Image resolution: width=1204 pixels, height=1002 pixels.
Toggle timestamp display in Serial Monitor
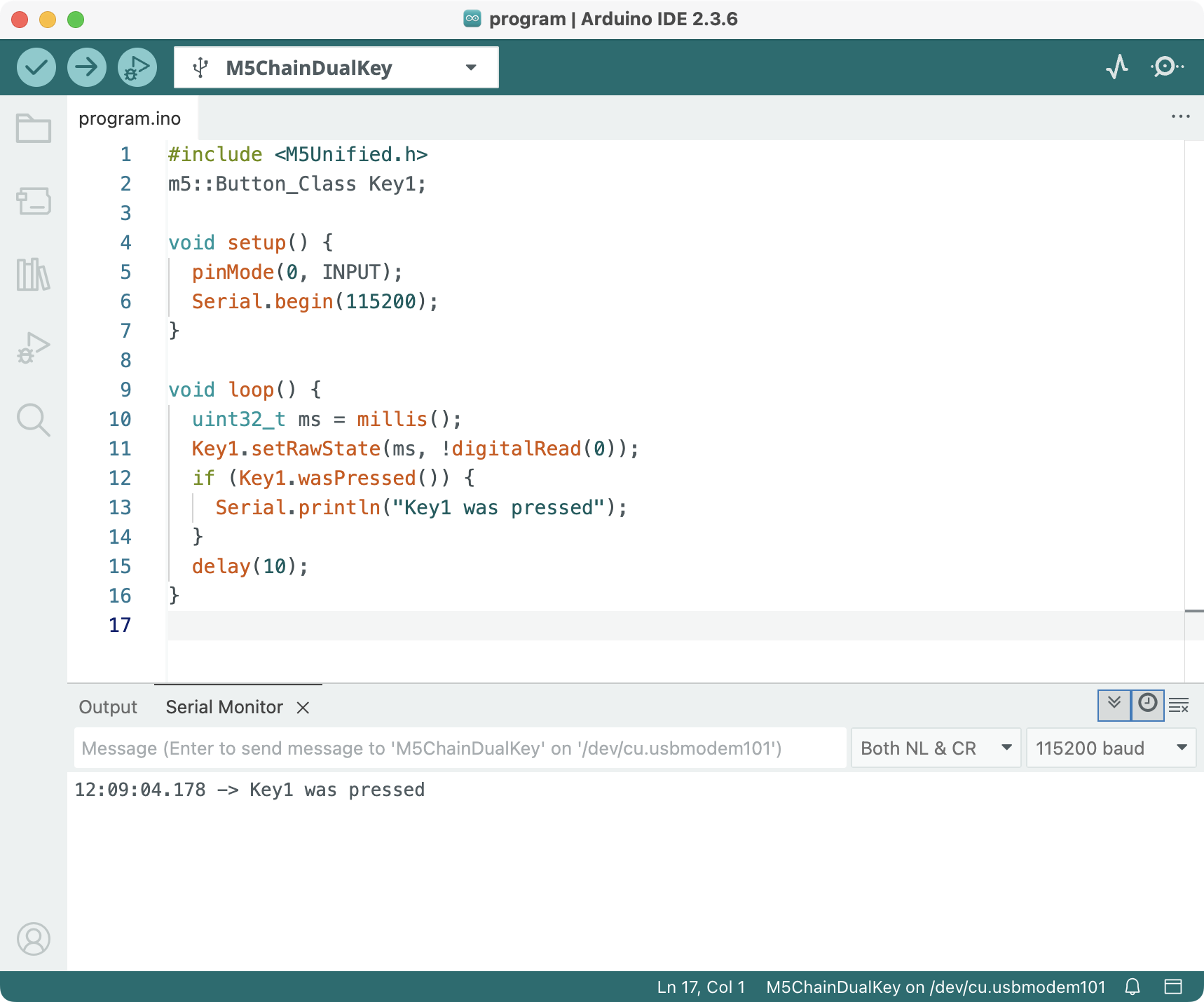[x=1147, y=704]
